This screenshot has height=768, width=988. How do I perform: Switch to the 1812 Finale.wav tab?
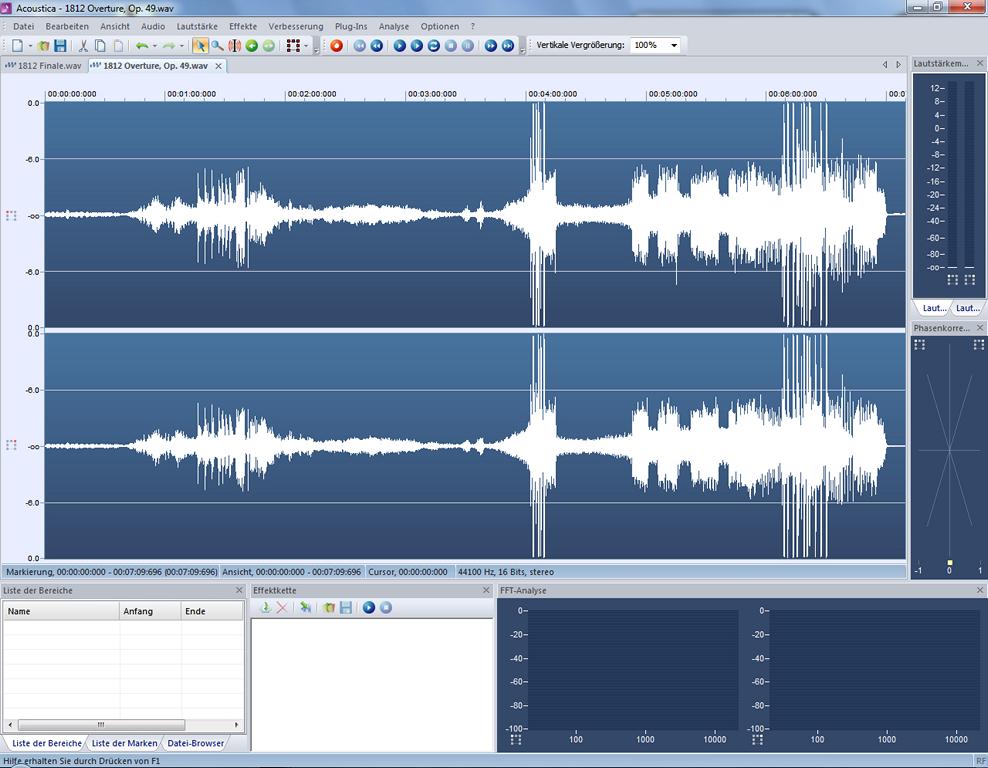(x=44, y=66)
